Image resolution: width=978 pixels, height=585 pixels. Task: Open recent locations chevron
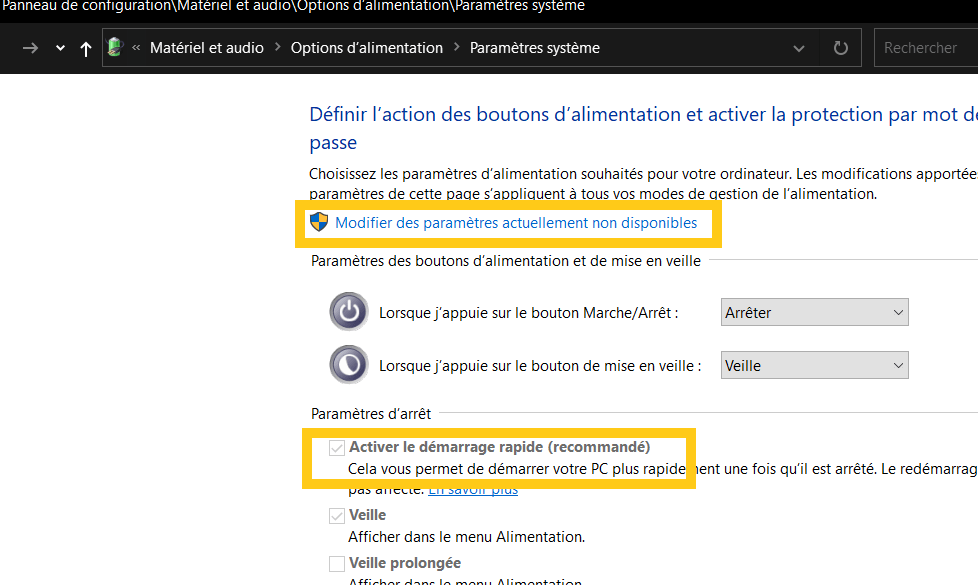(x=61, y=48)
